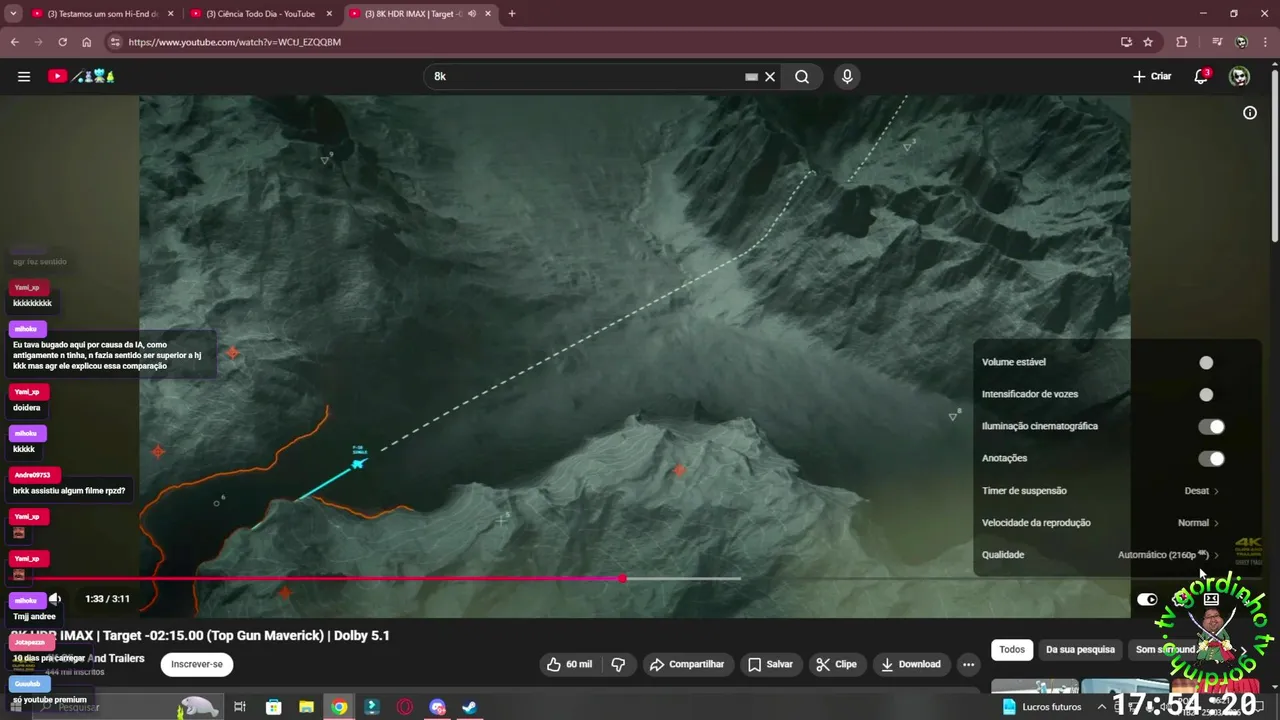View site information icon in address bar
The width and height of the screenshot is (1280, 720).
115,42
